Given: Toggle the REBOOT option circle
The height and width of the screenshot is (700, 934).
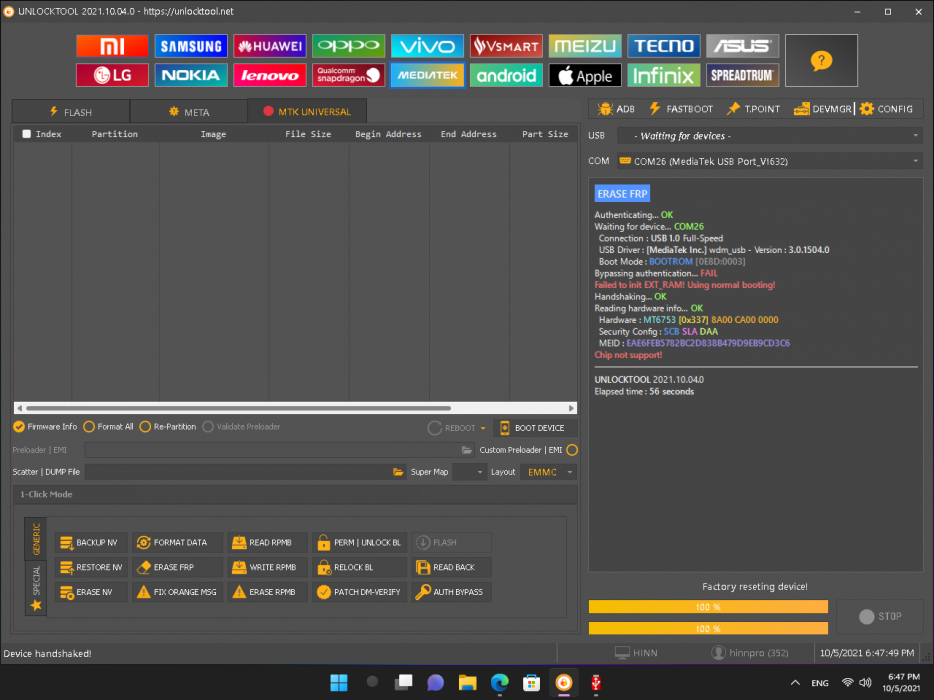Looking at the screenshot, I should (x=435, y=428).
